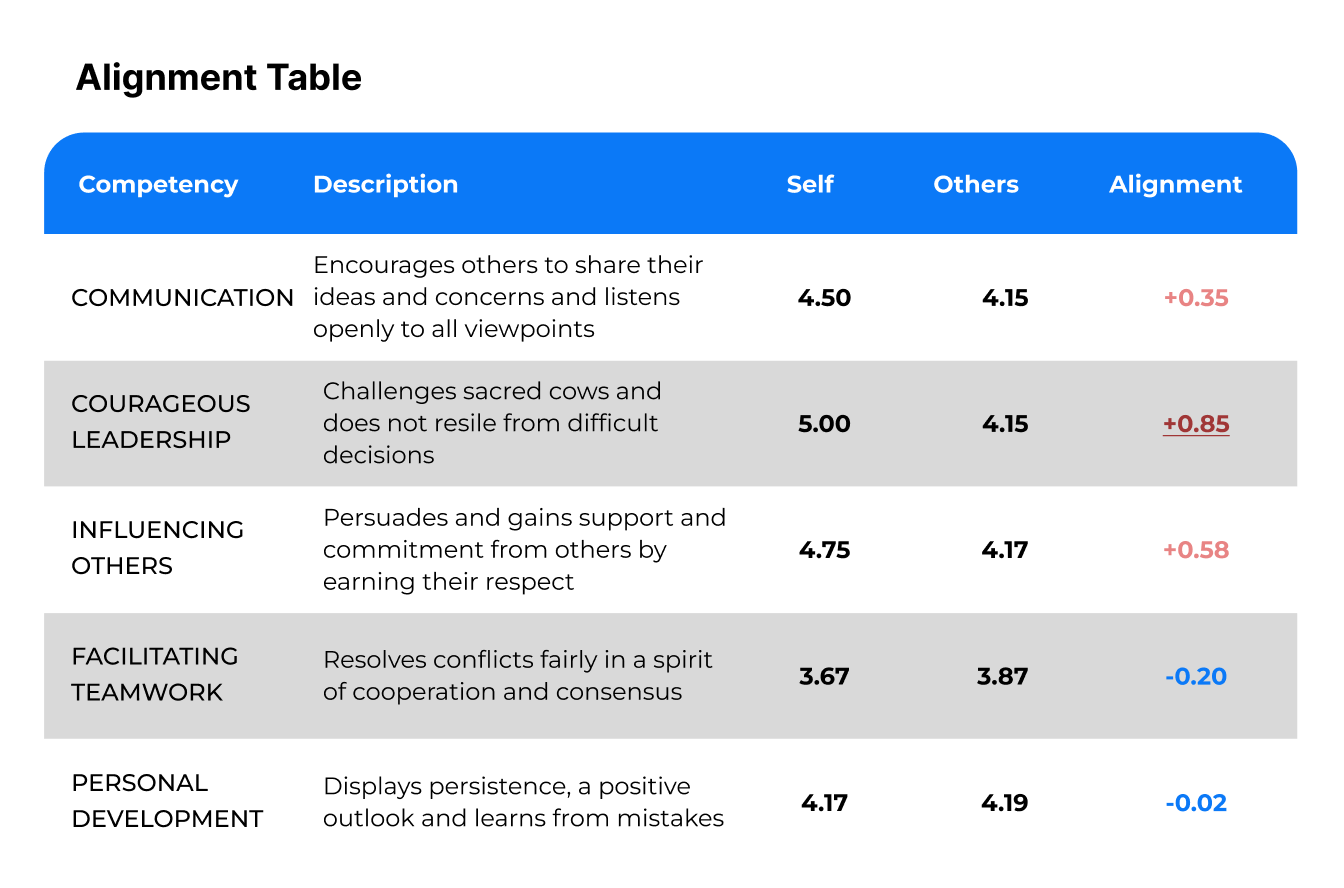Viewport: 1344px width, 888px height.
Task: Click the Description column header
Action: point(385,185)
